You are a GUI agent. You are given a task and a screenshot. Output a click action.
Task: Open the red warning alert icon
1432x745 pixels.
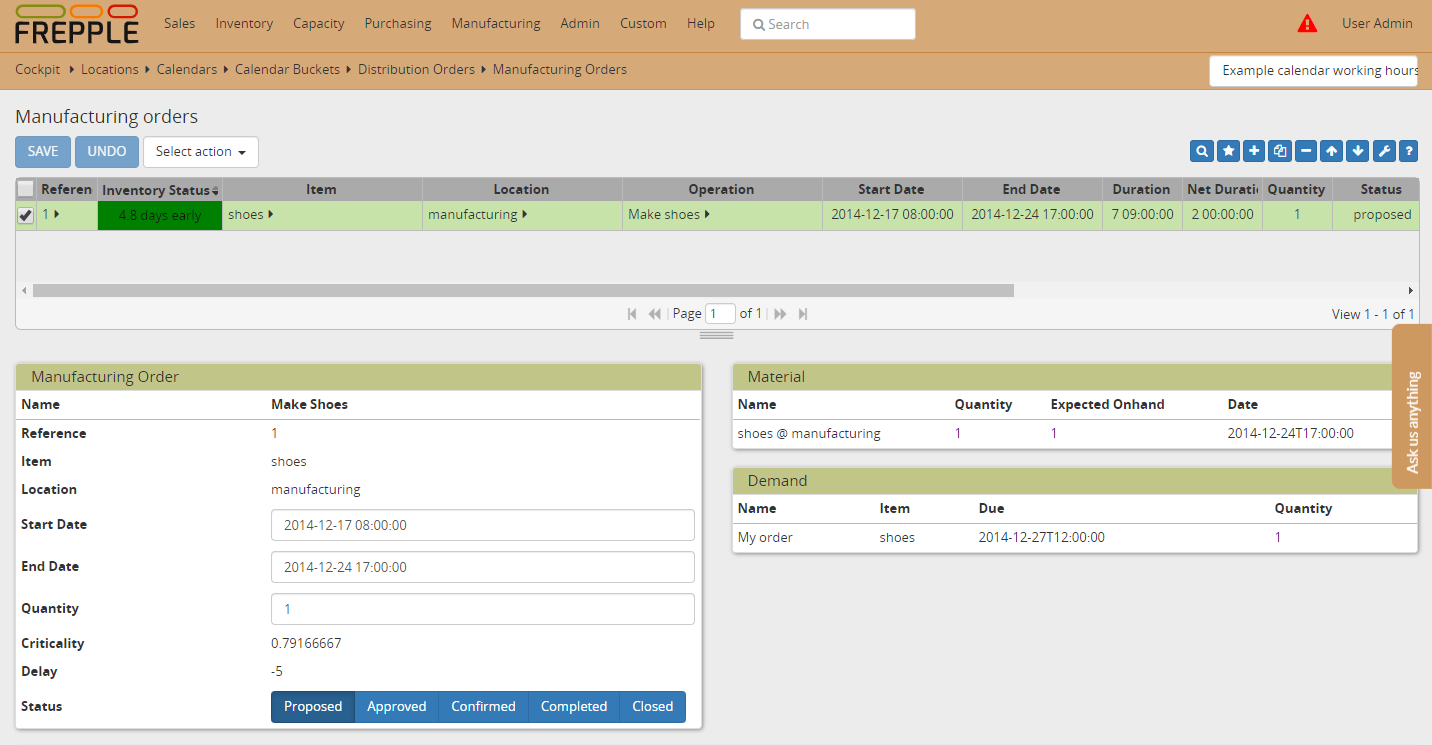(1307, 23)
